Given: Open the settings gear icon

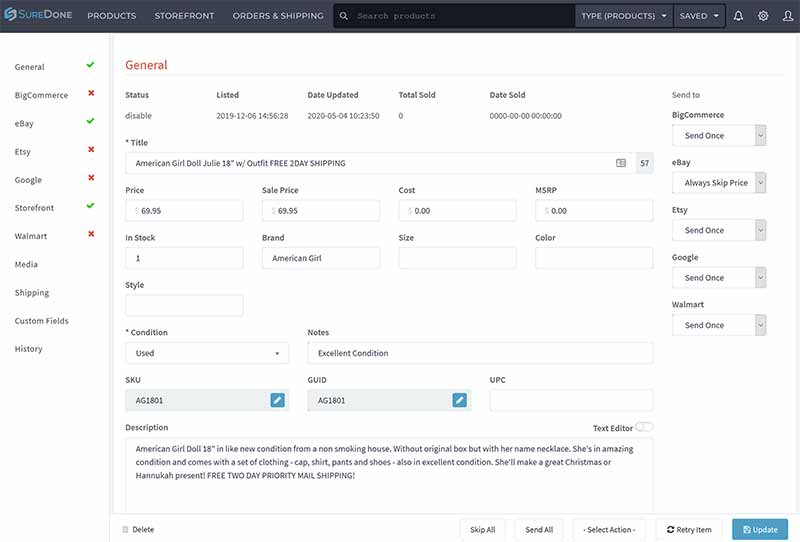Looking at the screenshot, I should coord(763,16).
